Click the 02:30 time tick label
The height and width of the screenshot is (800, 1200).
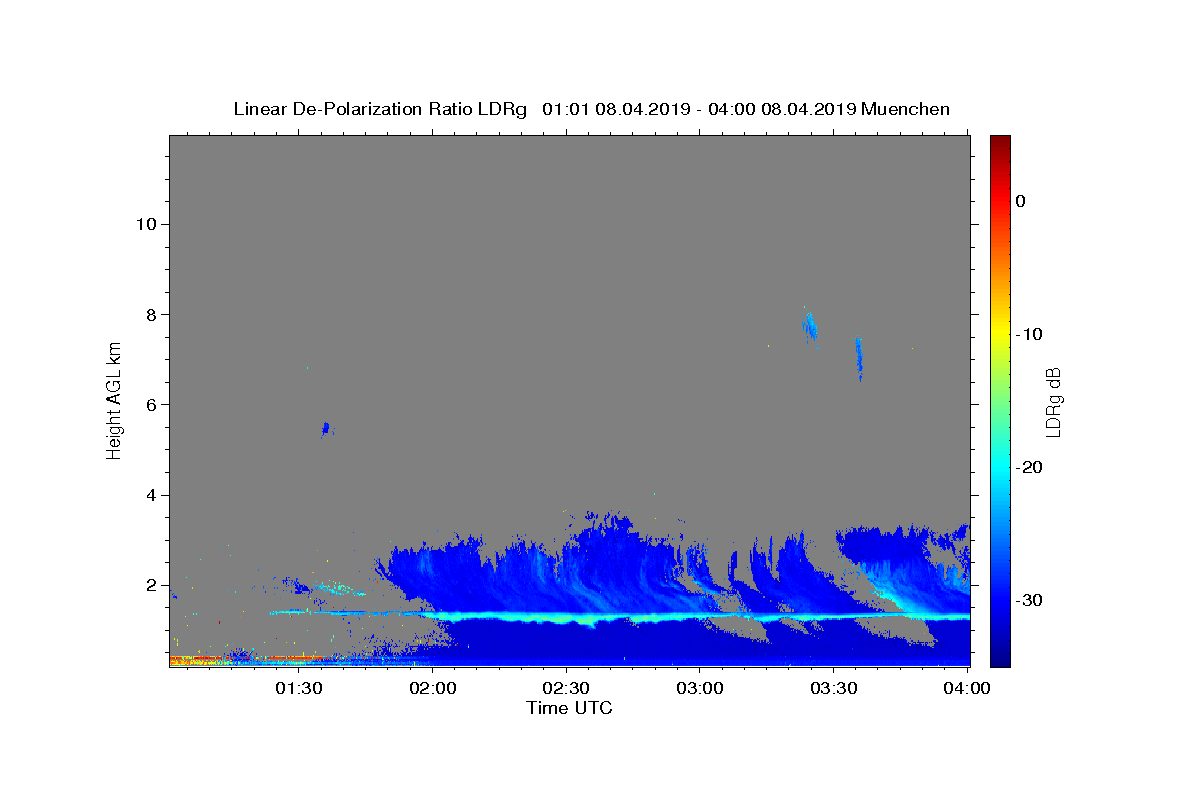coord(567,688)
